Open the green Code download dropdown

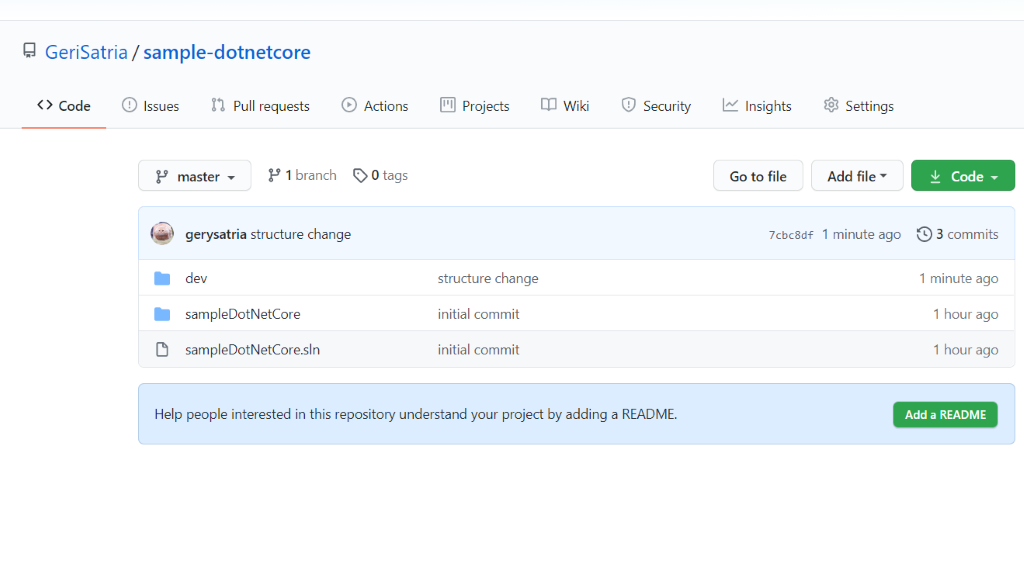[x=963, y=176]
